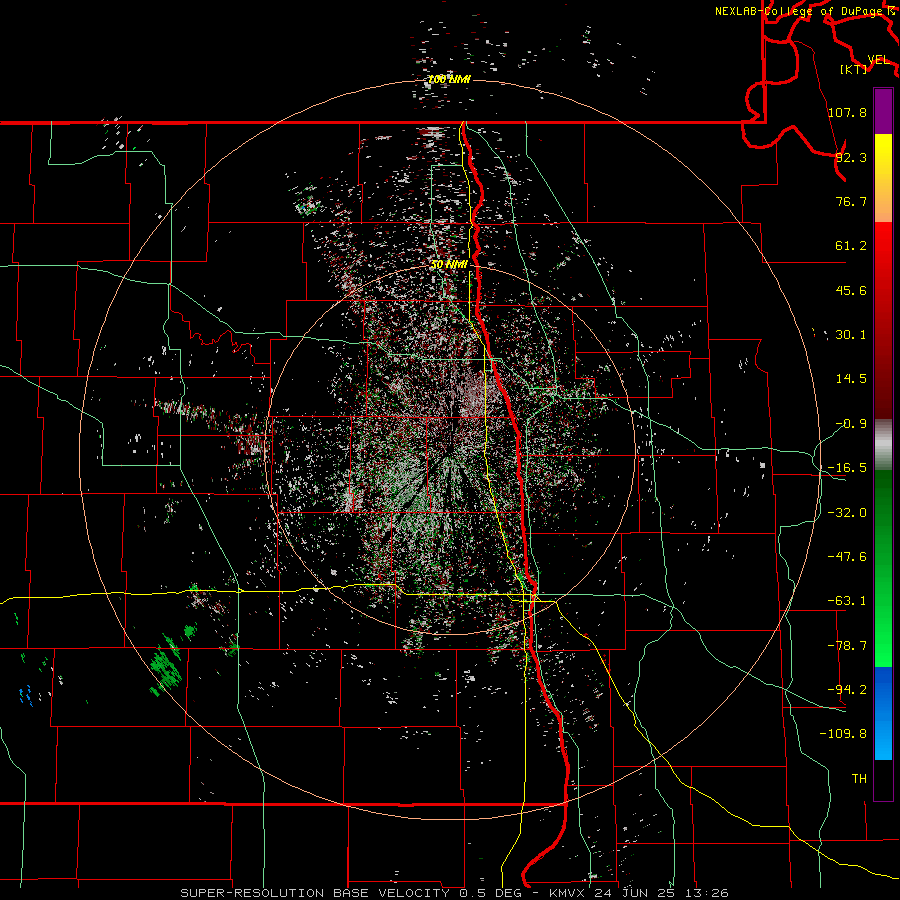Click the blue segment of the color bar
This screenshot has width=900, height=900.
[883, 713]
